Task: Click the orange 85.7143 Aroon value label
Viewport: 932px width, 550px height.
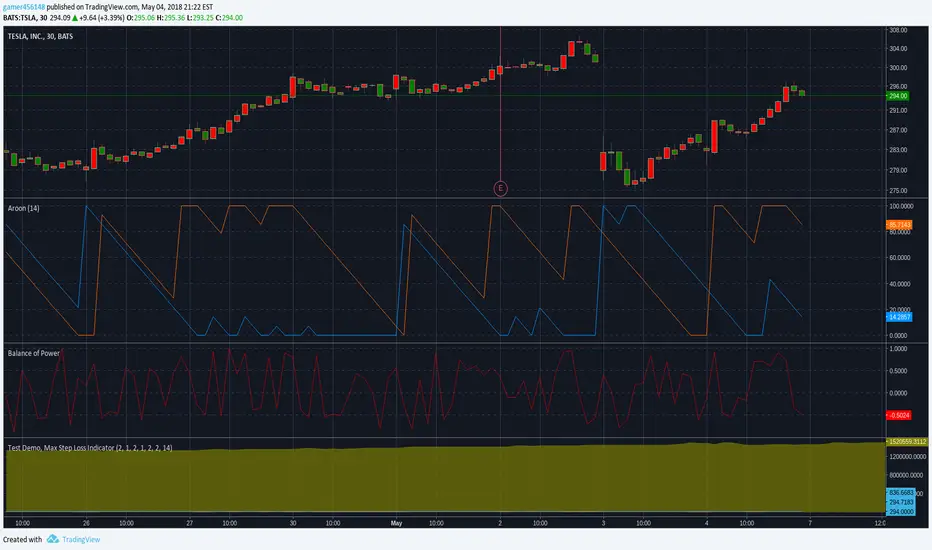Action: click(899, 225)
